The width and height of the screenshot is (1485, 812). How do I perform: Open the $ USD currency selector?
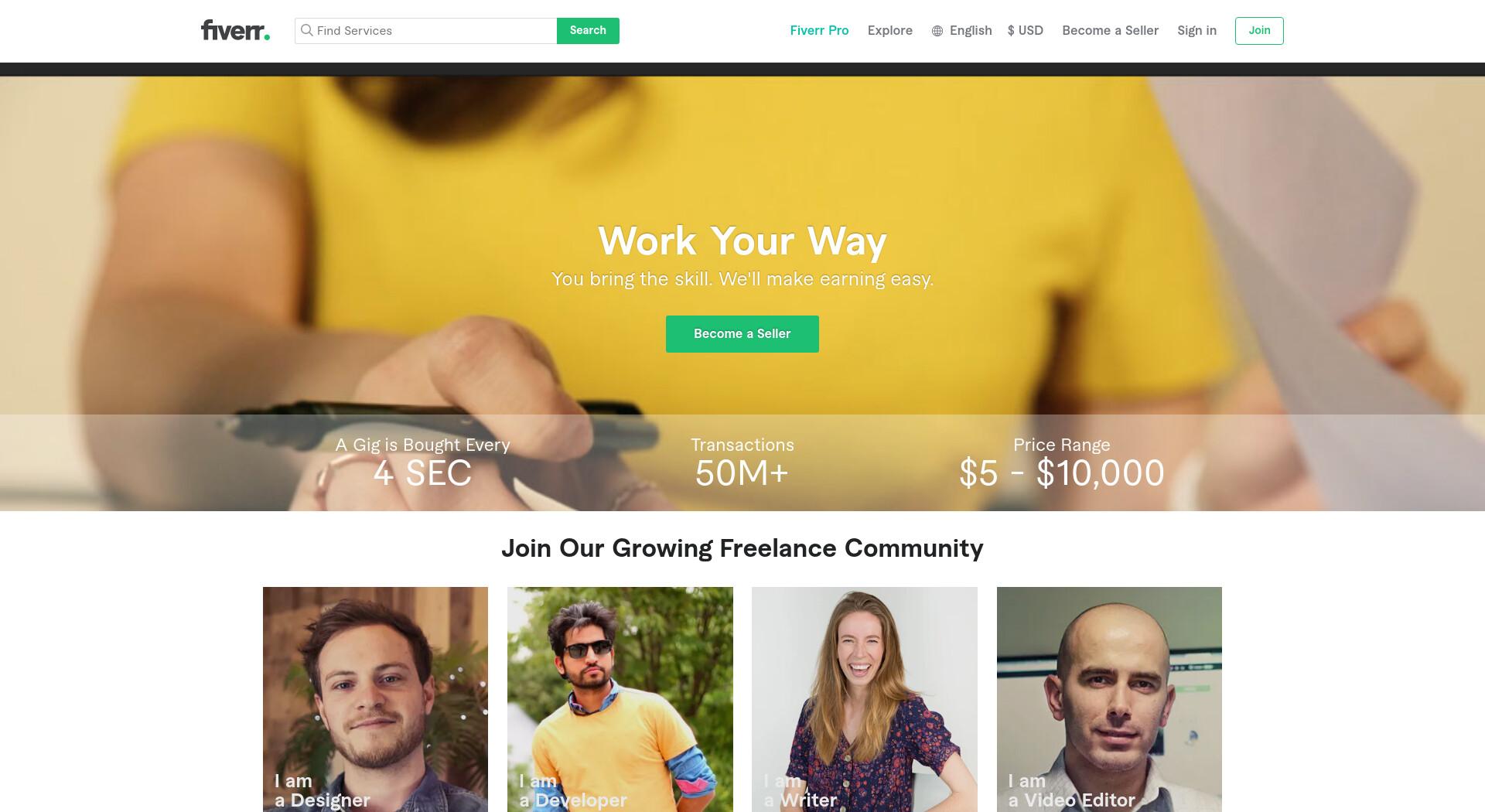(1025, 30)
